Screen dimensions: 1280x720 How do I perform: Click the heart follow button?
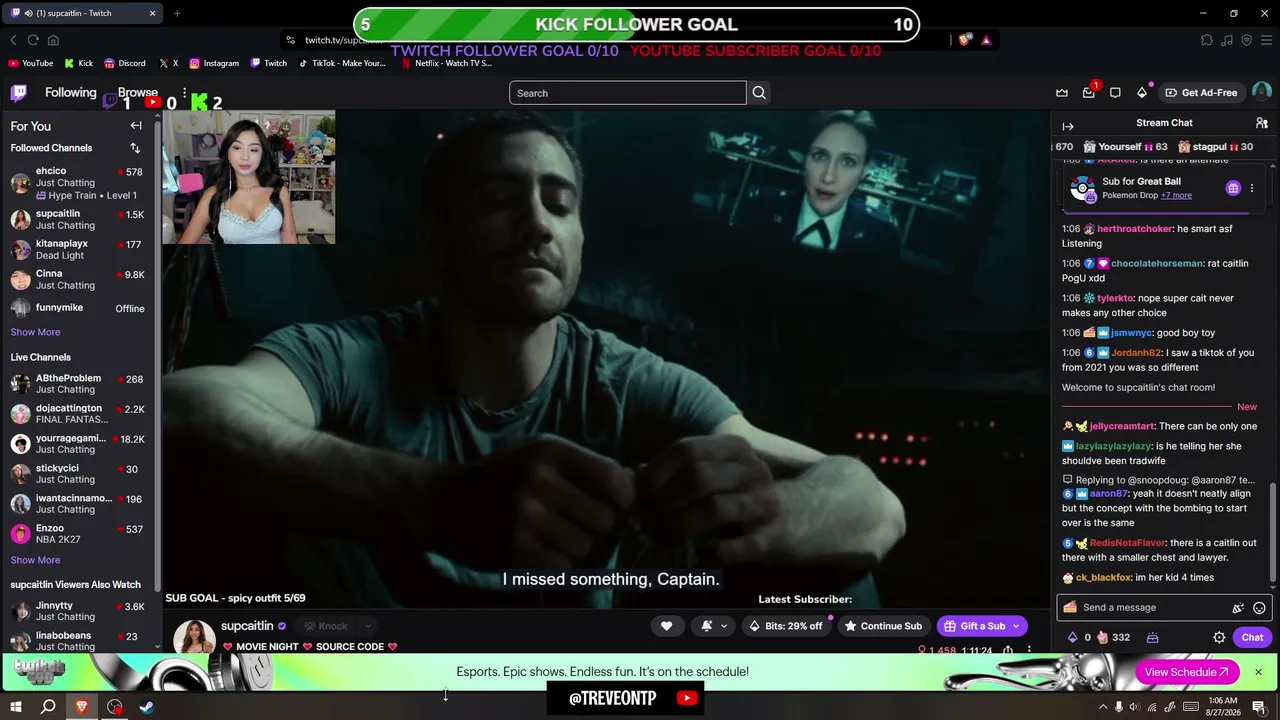(667, 626)
